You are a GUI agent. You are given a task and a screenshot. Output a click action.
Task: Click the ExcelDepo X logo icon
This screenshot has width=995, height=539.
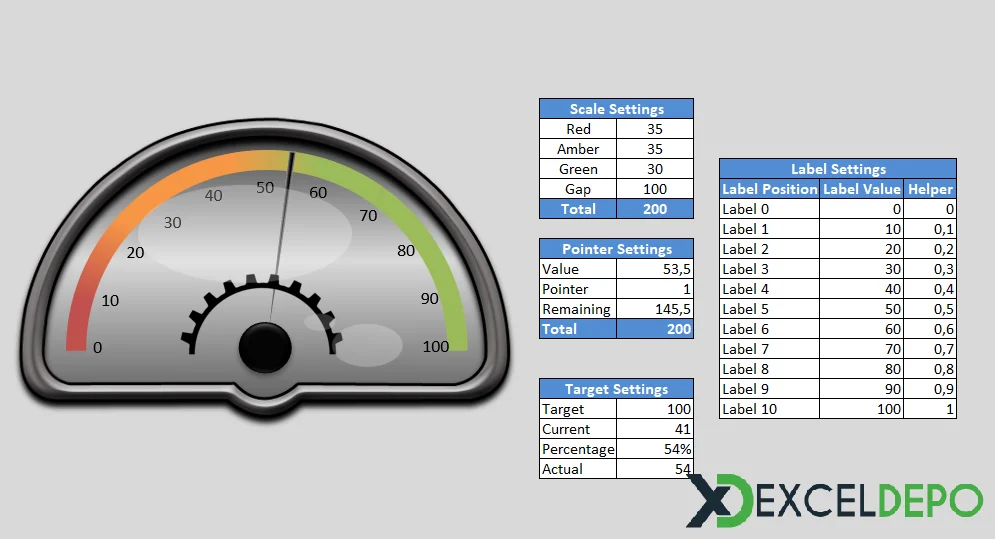click(x=718, y=502)
